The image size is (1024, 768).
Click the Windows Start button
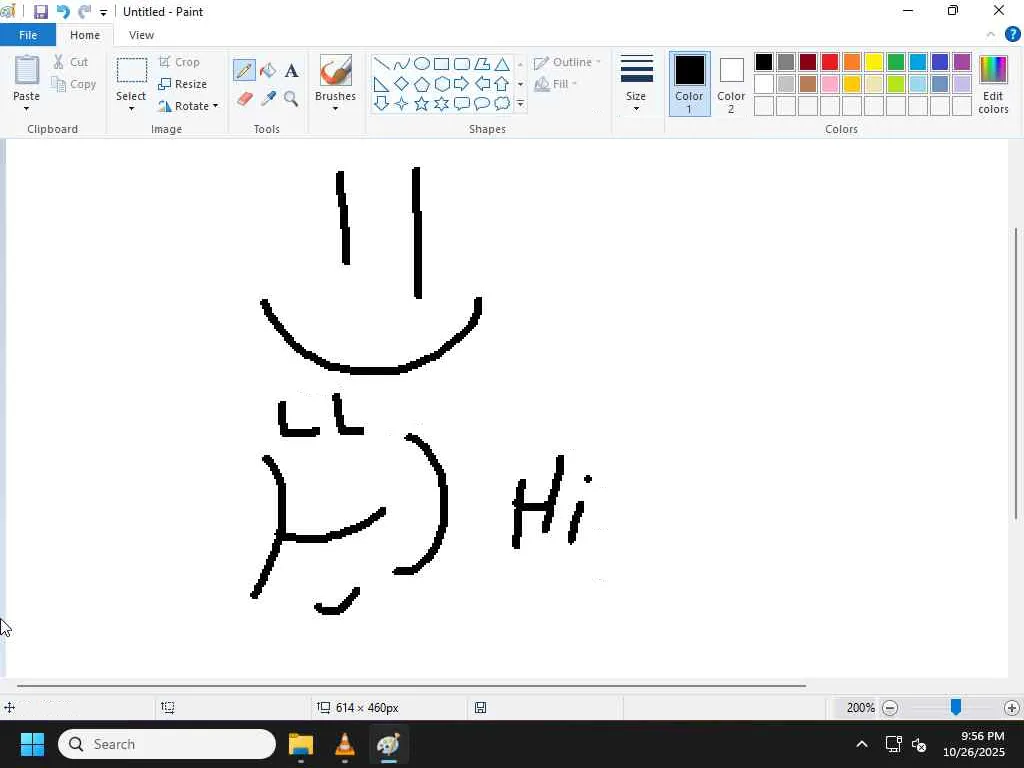(x=32, y=744)
